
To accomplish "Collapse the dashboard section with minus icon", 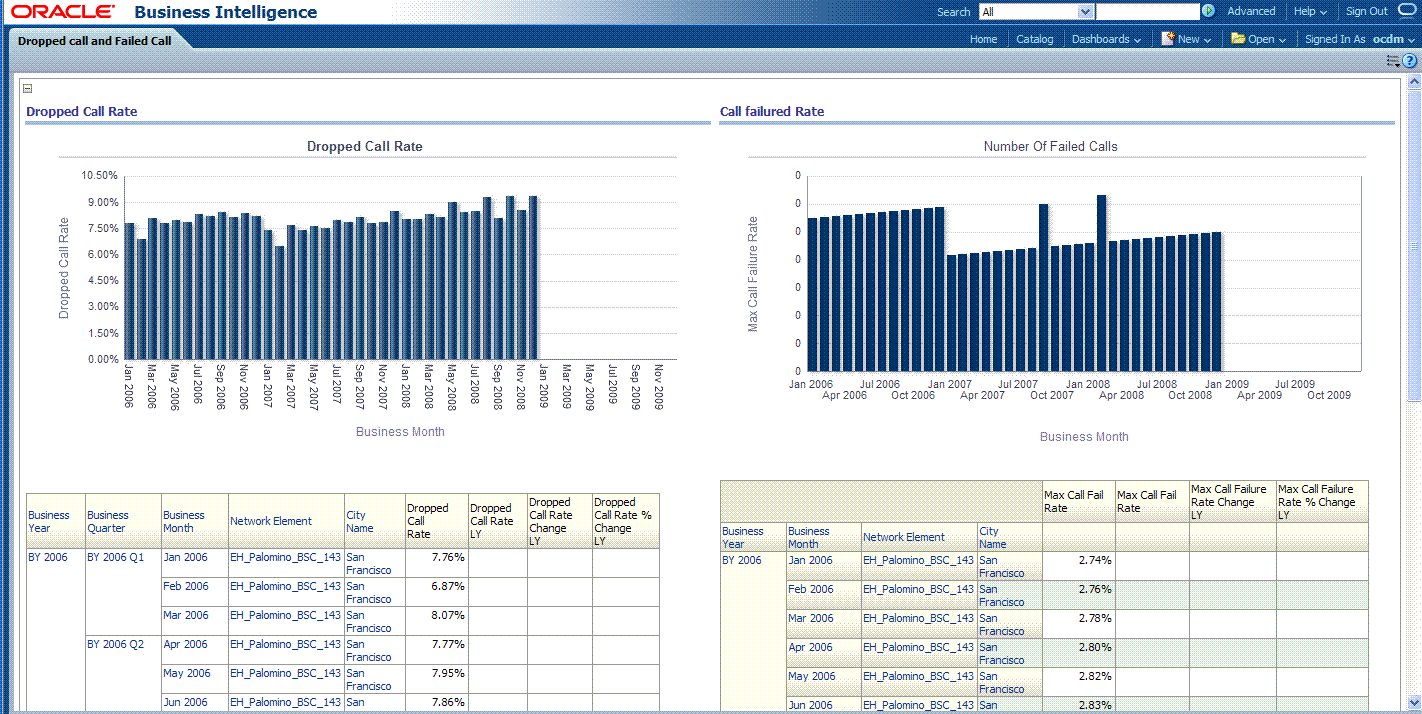I will pyautogui.click(x=28, y=89).
